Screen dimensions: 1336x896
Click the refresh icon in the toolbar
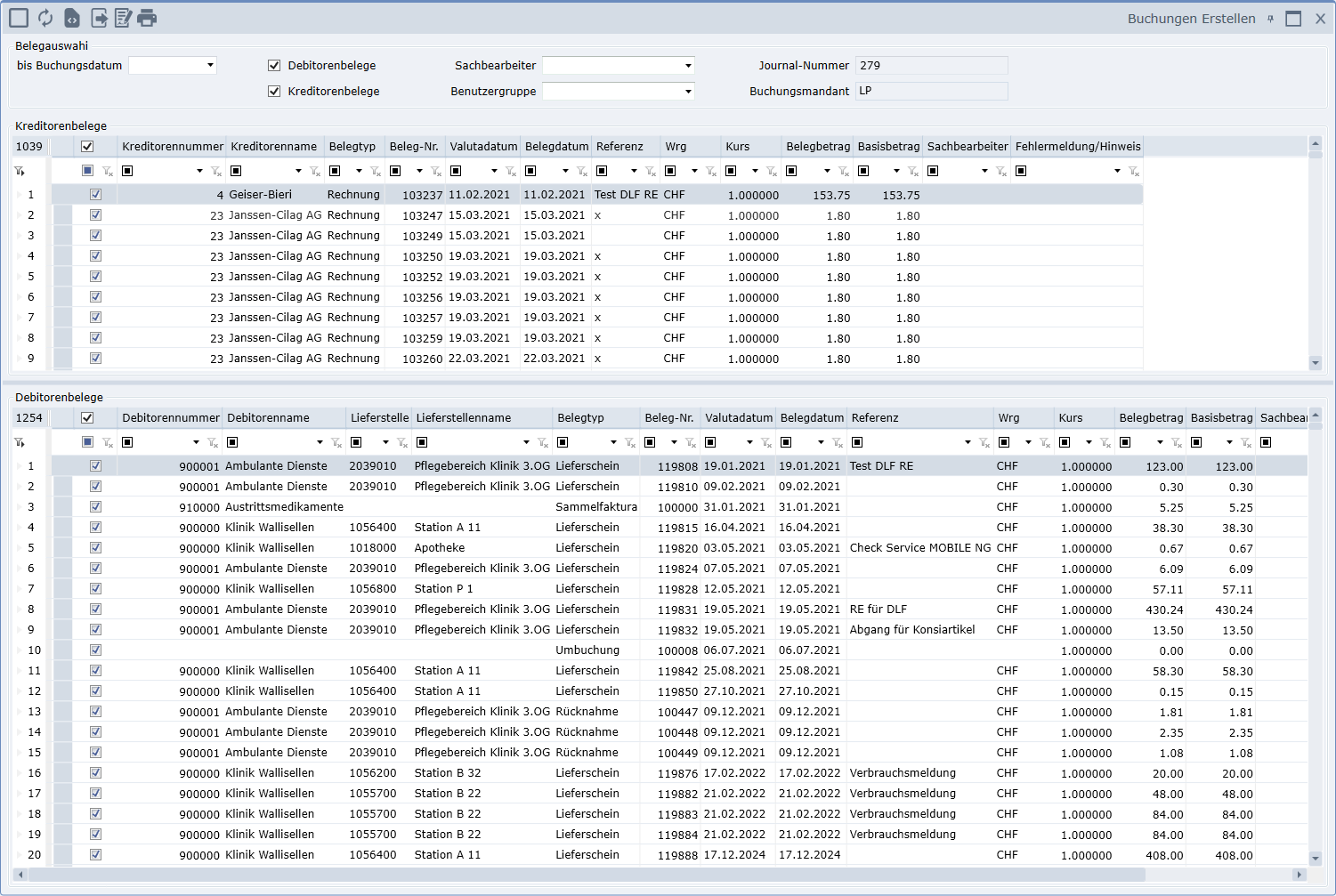pyautogui.click(x=45, y=18)
